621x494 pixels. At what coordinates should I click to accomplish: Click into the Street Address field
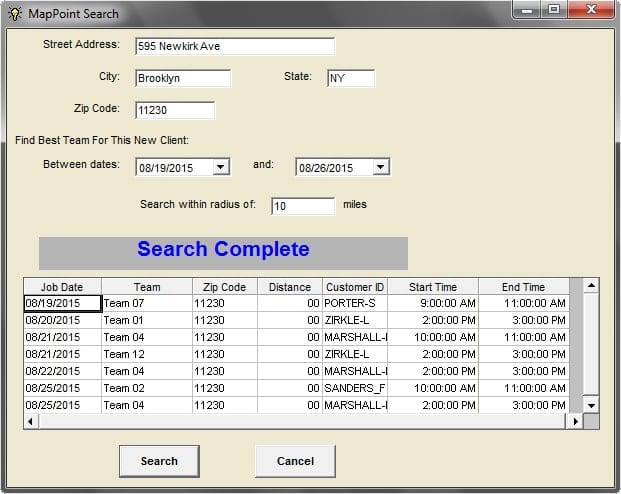tap(235, 46)
